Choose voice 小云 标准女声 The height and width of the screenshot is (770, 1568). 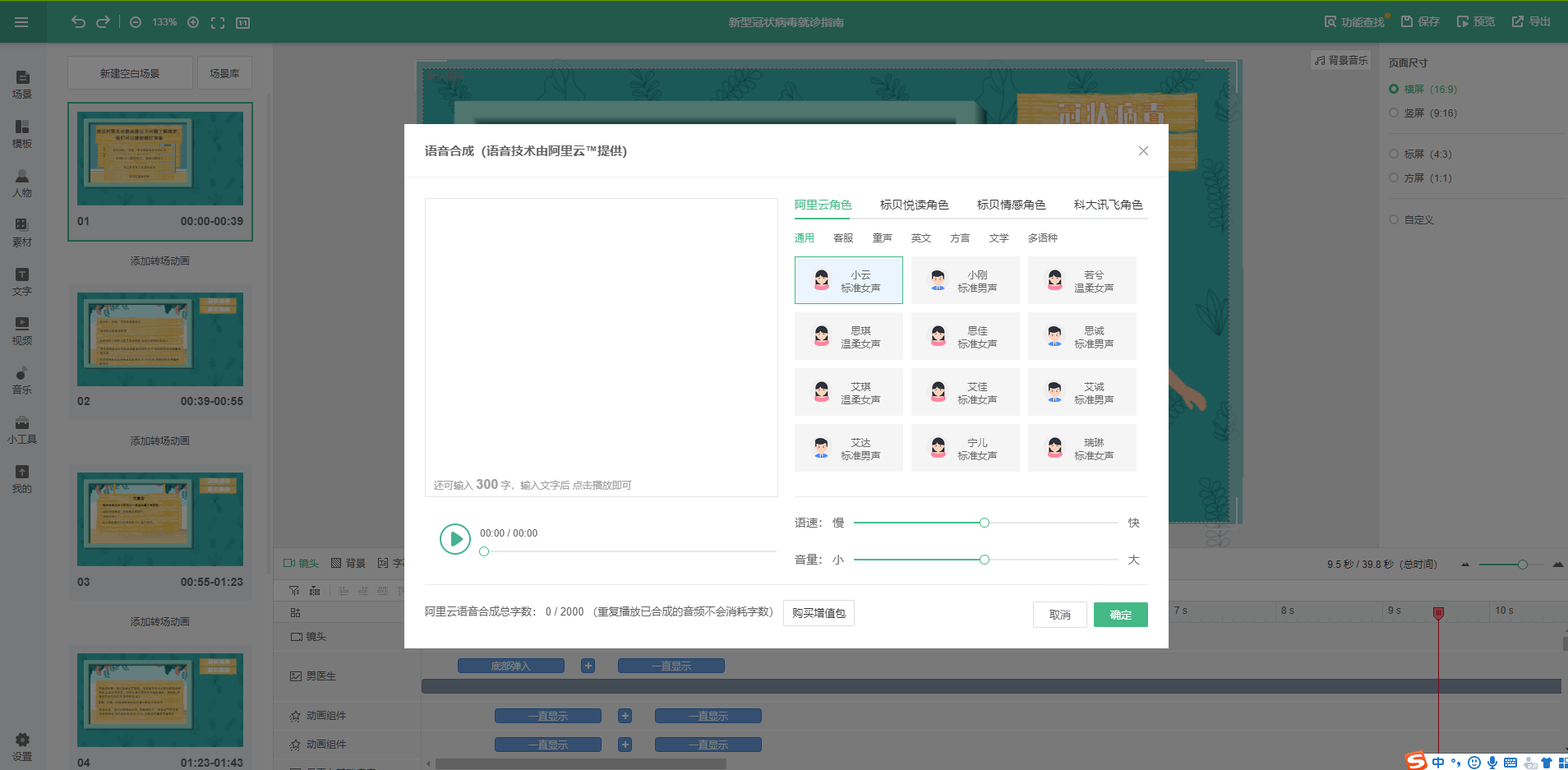click(849, 280)
